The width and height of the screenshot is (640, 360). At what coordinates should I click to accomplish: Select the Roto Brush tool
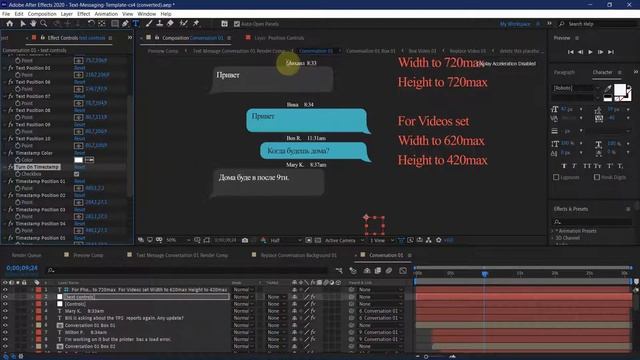point(184,24)
